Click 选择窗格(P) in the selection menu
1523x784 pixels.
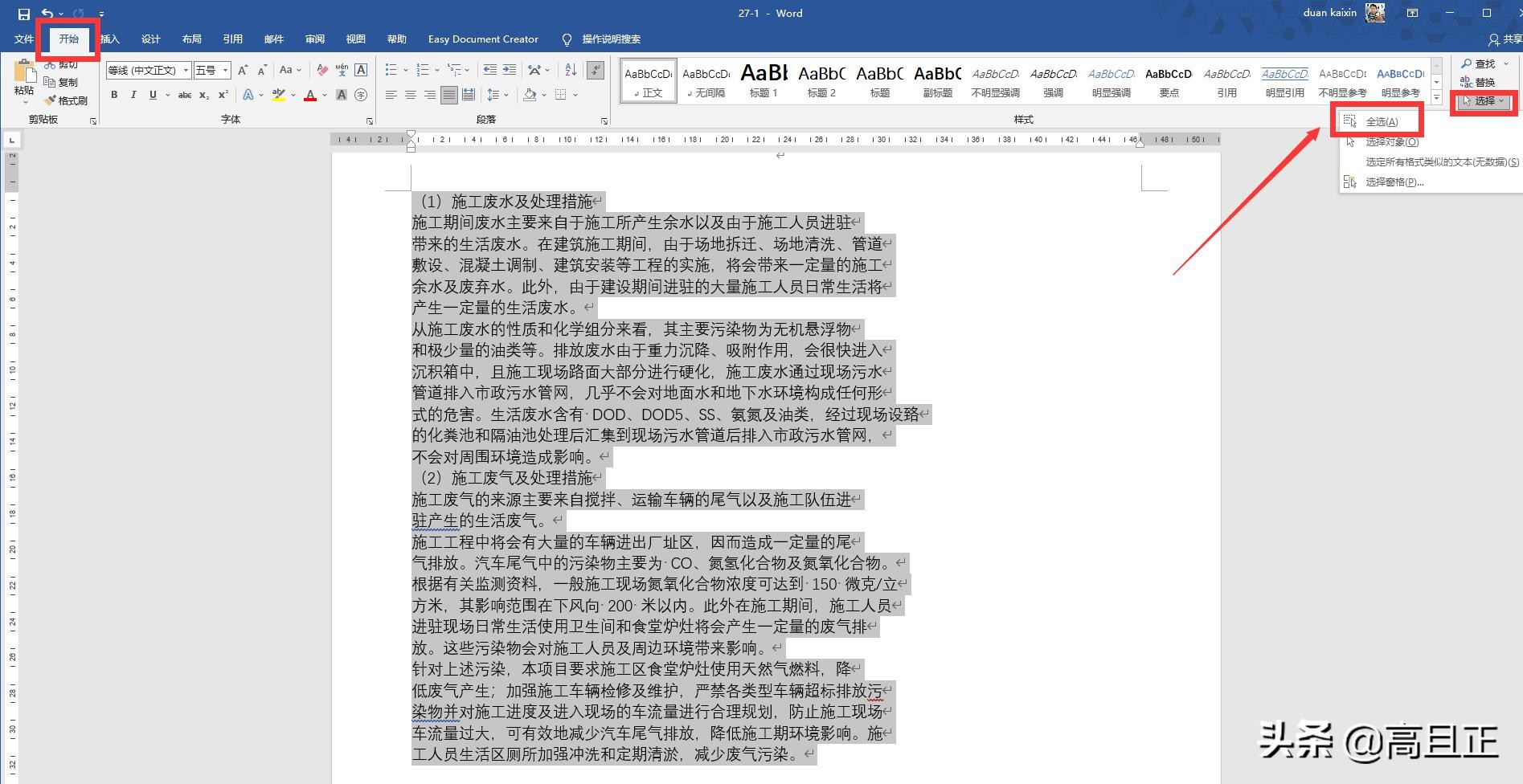coord(1394,182)
